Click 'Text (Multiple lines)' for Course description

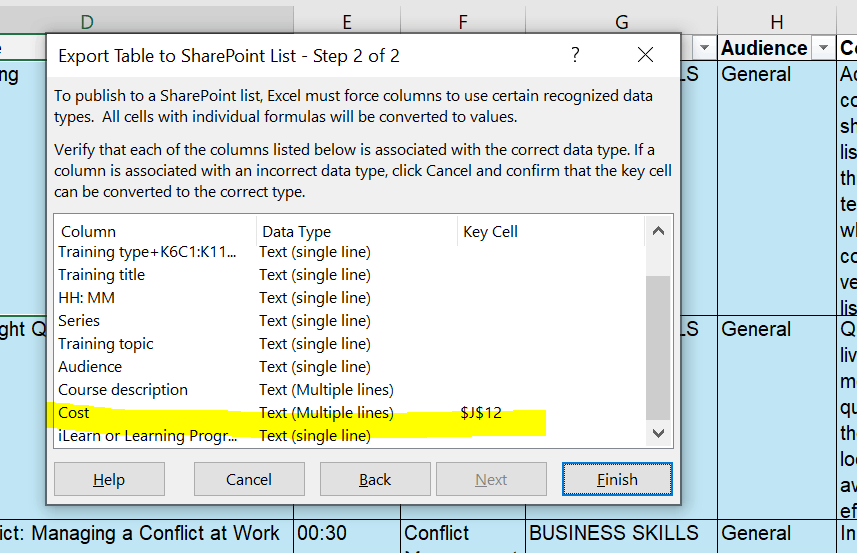(x=326, y=390)
